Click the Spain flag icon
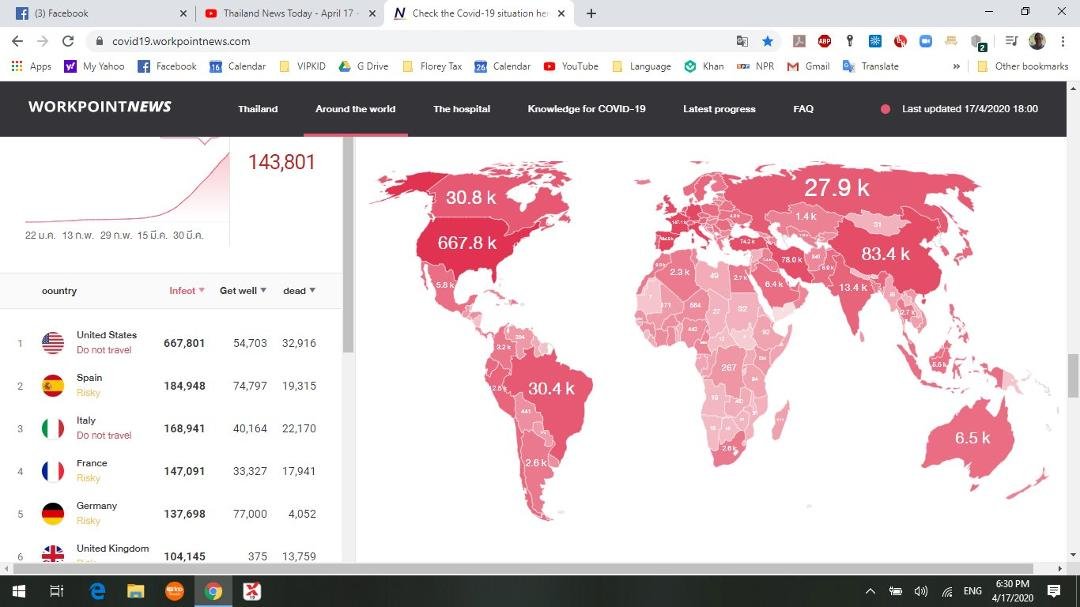Image resolution: width=1080 pixels, height=607 pixels. [53, 385]
